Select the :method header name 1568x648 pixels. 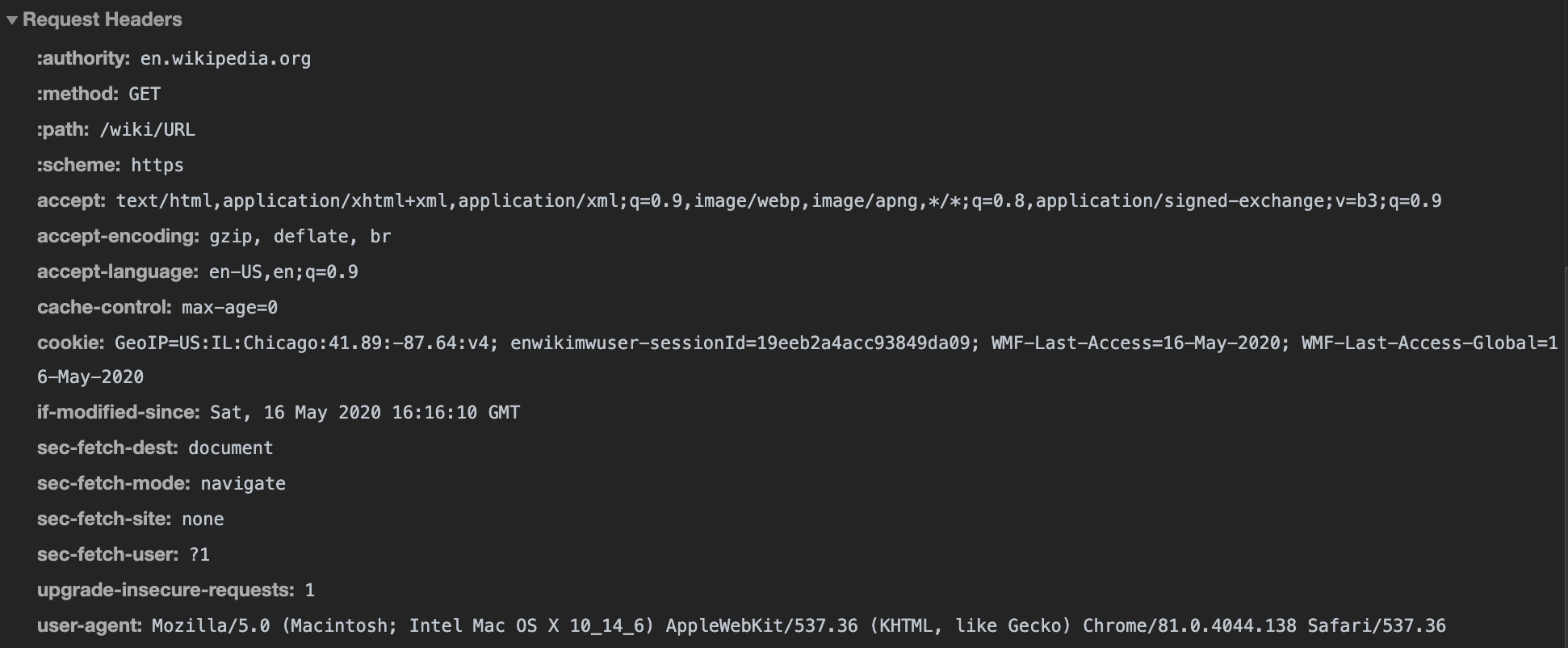(x=78, y=94)
